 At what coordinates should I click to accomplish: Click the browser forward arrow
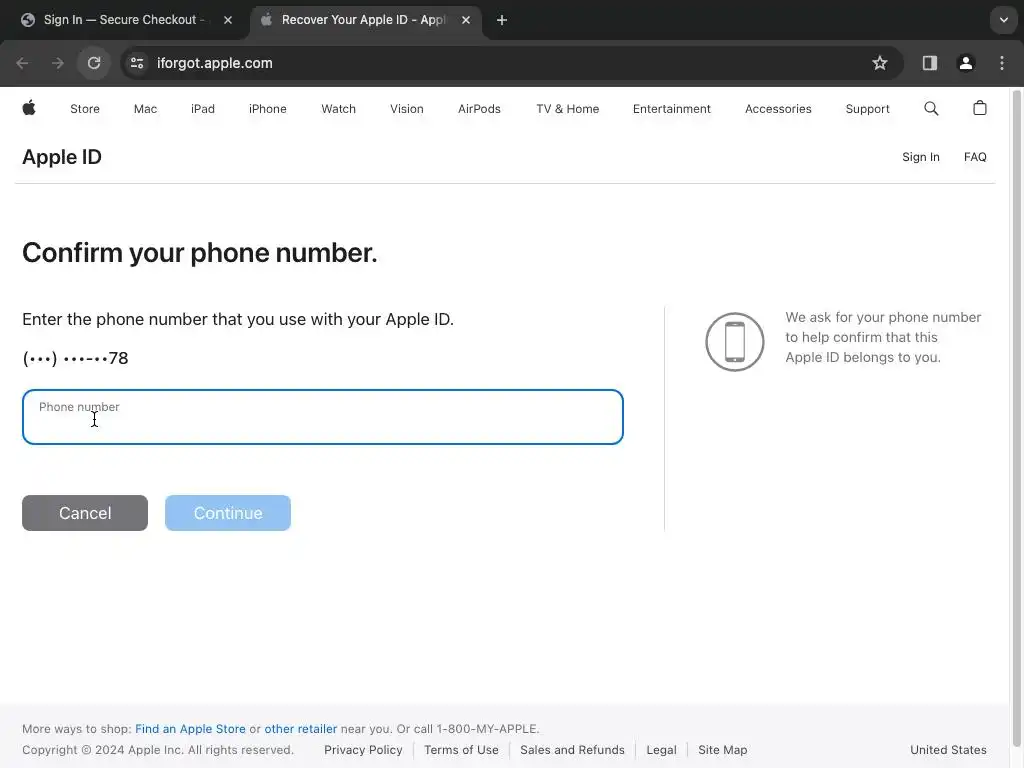[x=58, y=63]
